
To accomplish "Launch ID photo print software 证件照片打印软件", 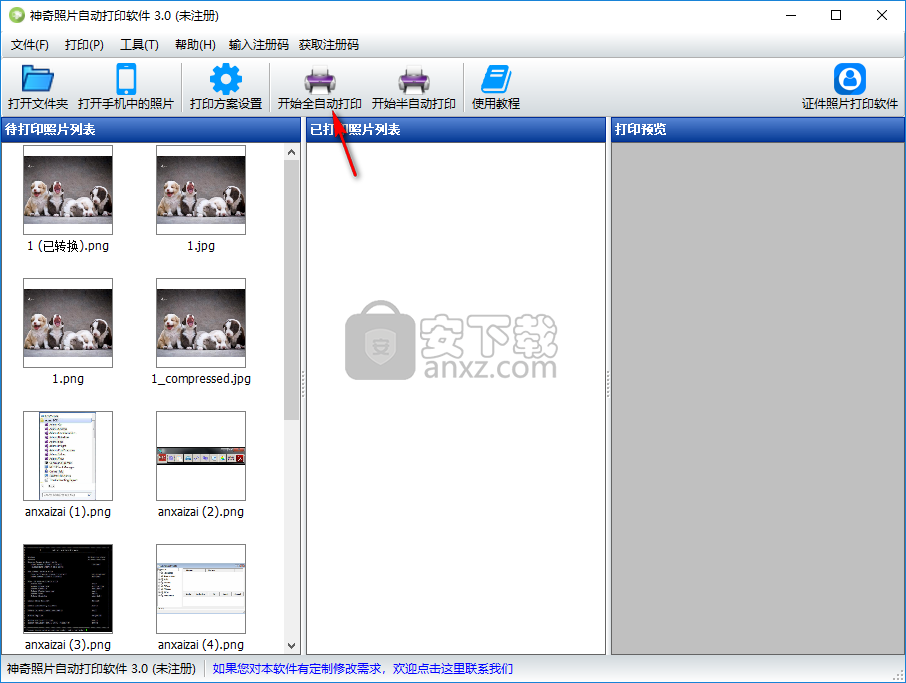I will point(849,87).
